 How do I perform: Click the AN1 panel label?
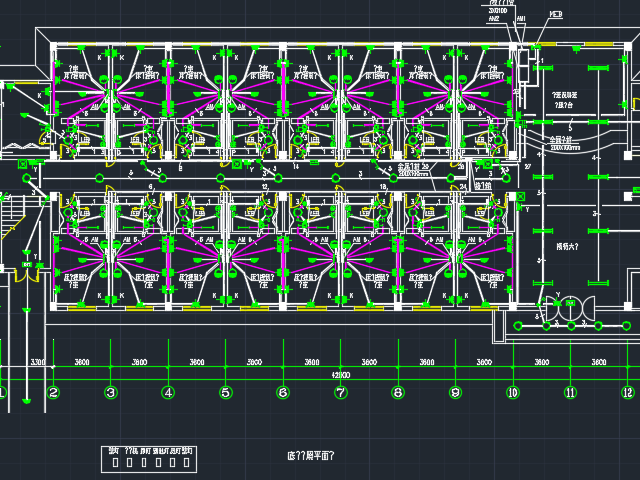[x=521, y=18]
